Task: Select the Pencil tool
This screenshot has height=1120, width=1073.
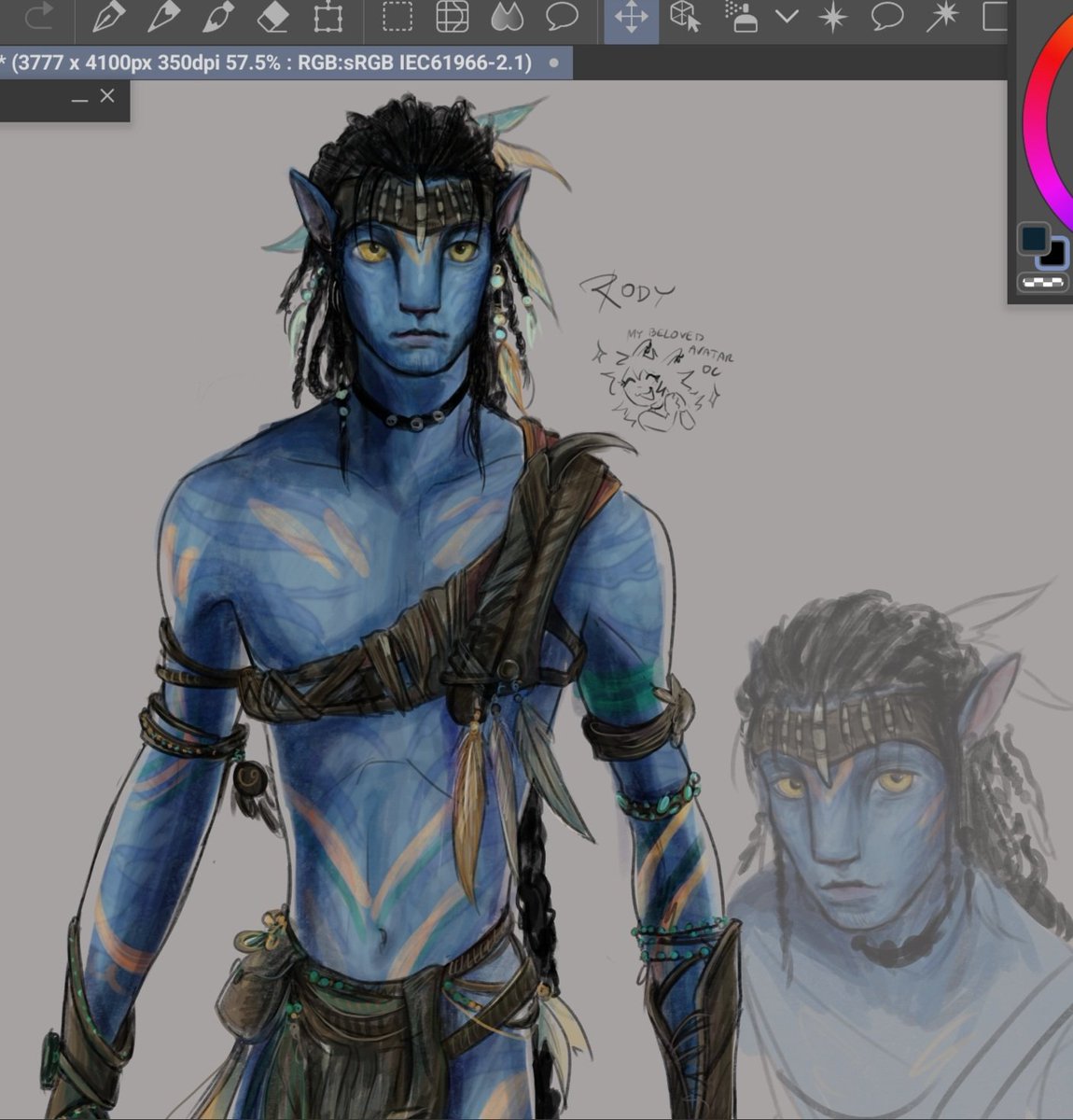Action: pyautogui.click(x=163, y=17)
